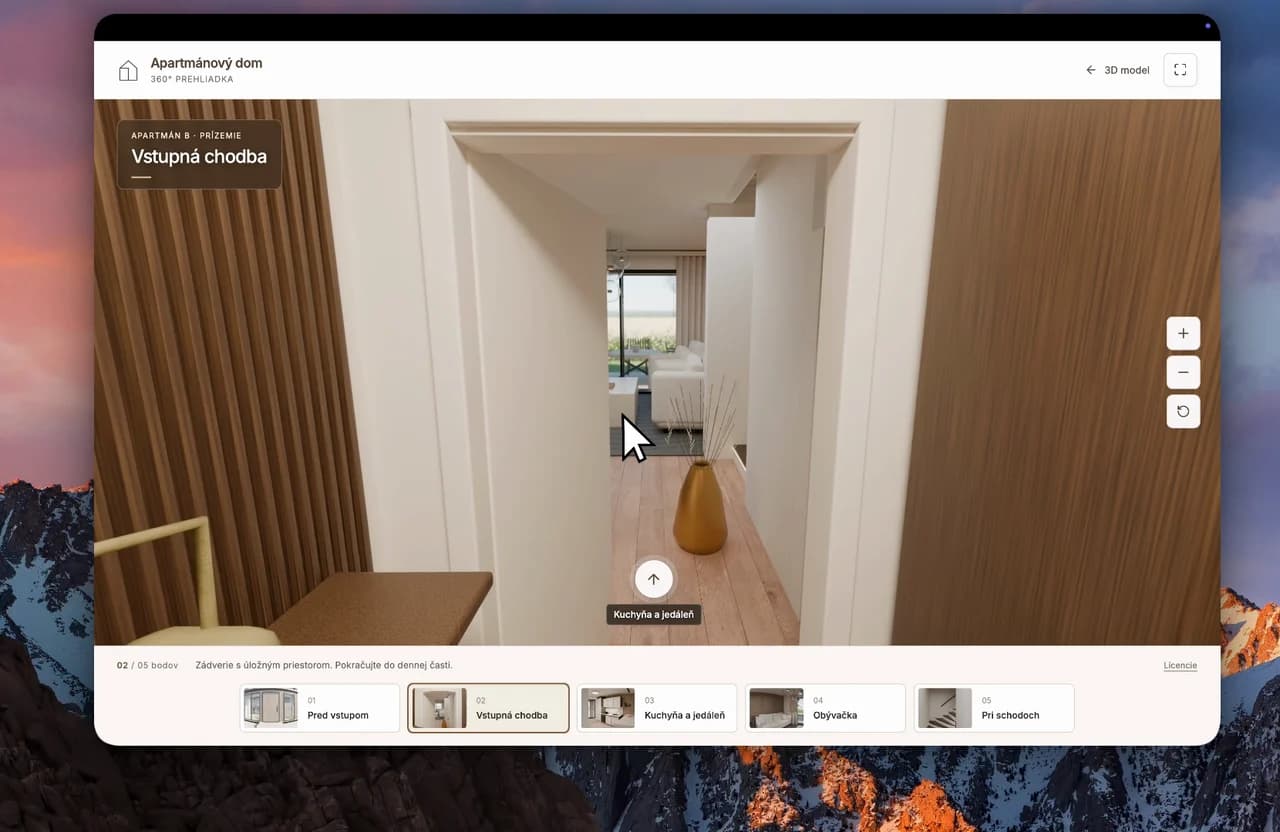Viewport: 1280px width, 832px height.
Task: Select the Vstupná chodba stop
Action: coord(489,708)
